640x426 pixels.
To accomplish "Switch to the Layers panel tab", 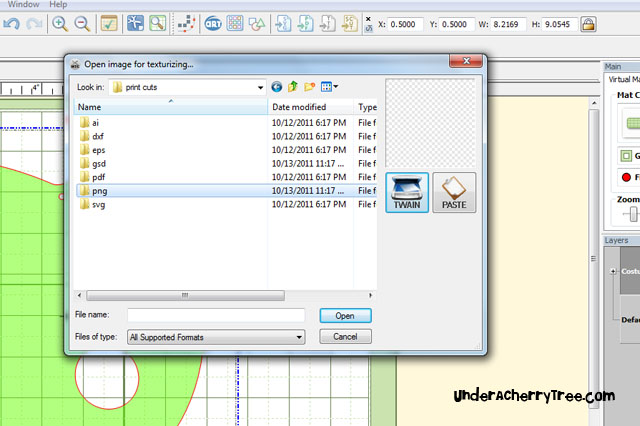I will (x=616, y=240).
